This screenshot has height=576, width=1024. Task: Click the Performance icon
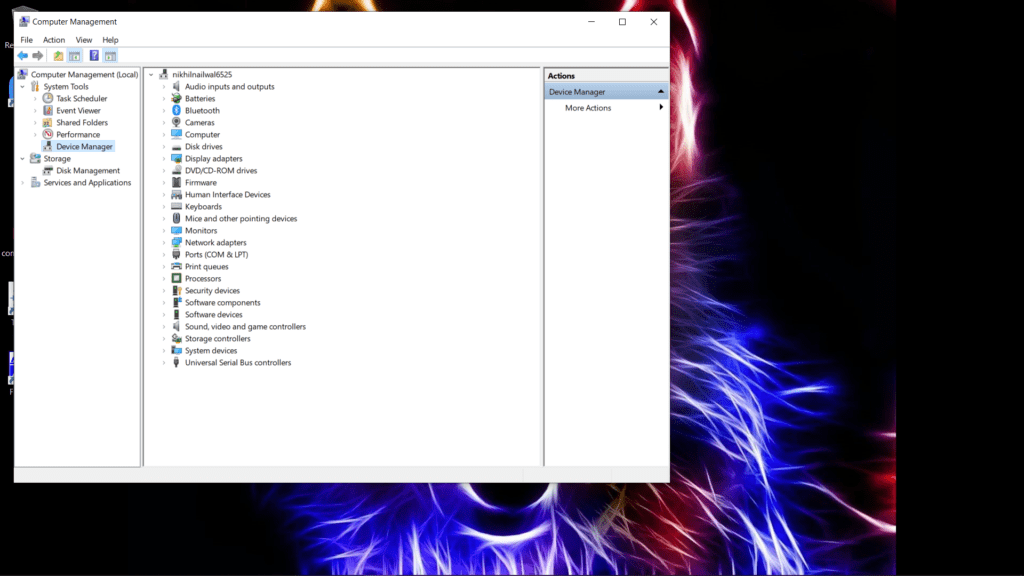(x=48, y=134)
